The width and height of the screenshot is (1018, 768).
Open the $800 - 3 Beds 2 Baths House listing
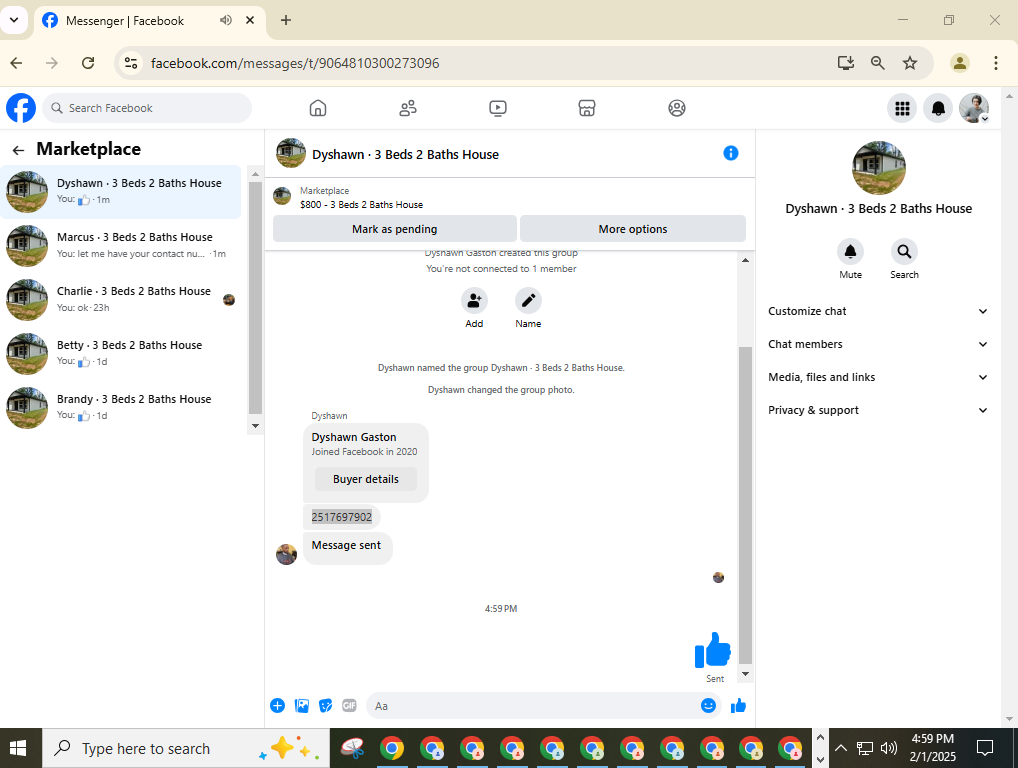(361, 204)
